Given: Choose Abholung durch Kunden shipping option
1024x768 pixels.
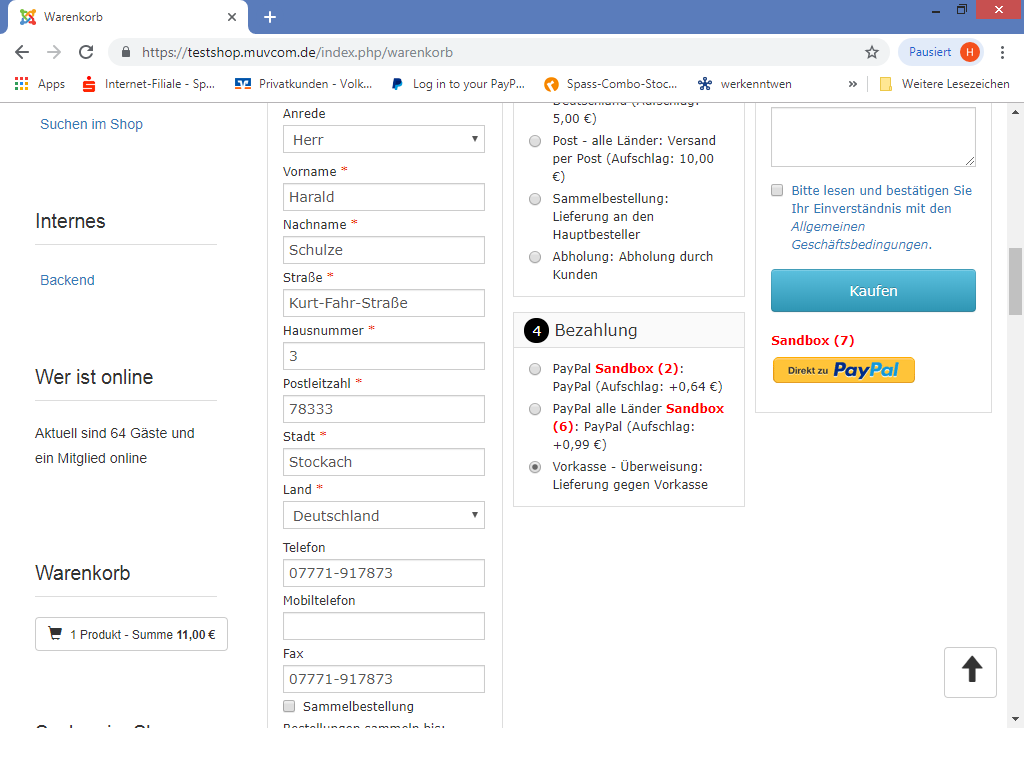Looking at the screenshot, I should [535, 257].
